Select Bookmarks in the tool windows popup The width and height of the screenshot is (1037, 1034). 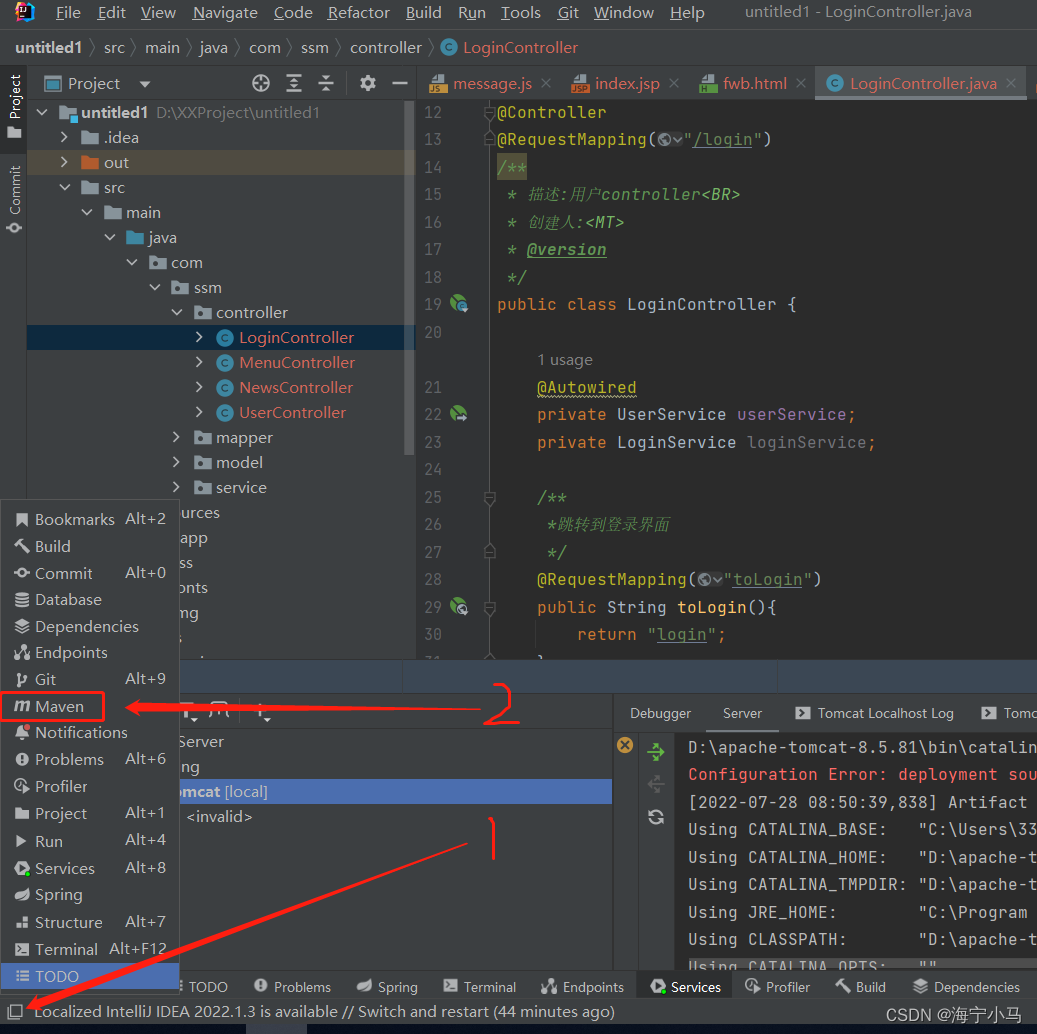click(90, 519)
